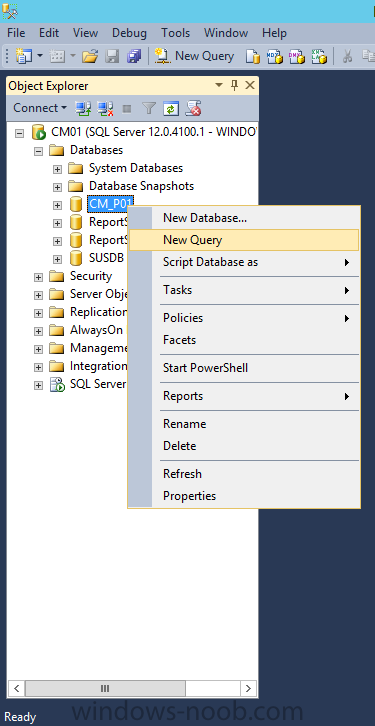The width and height of the screenshot is (375, 726).
Task: Click the Save All icon
Action: pos(134,56)
